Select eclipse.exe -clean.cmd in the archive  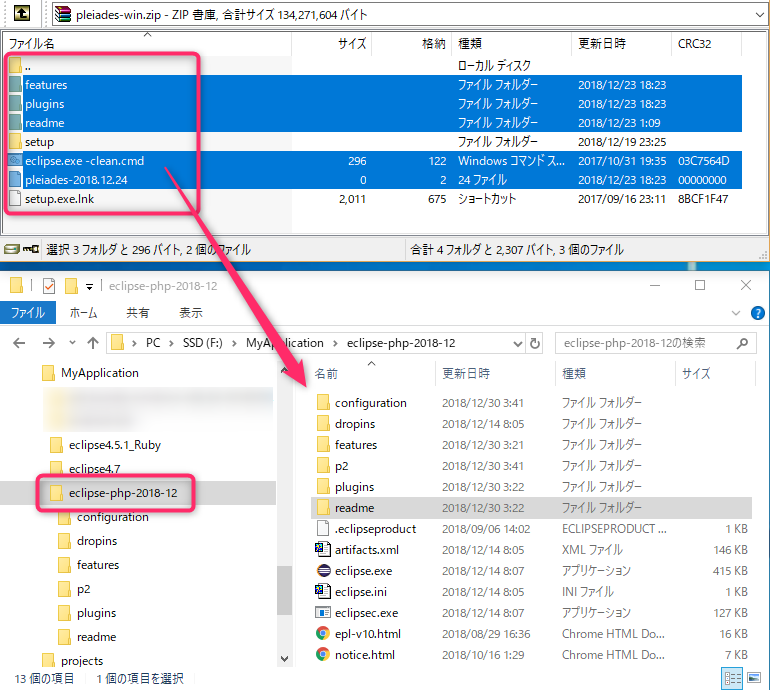[x=375, y=161]
